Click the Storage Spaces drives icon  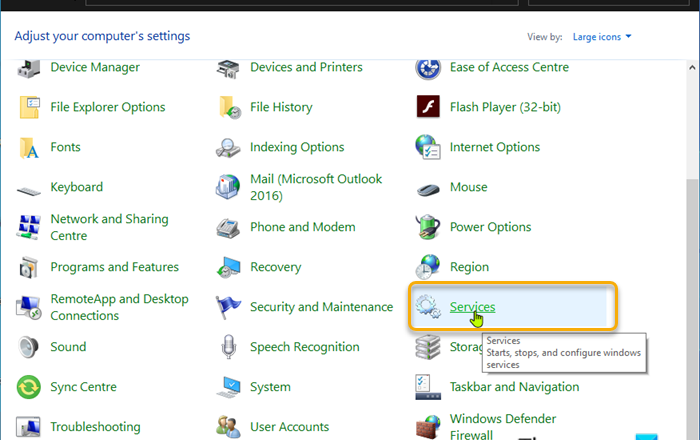pyautogui.click(x=428, y=347)
